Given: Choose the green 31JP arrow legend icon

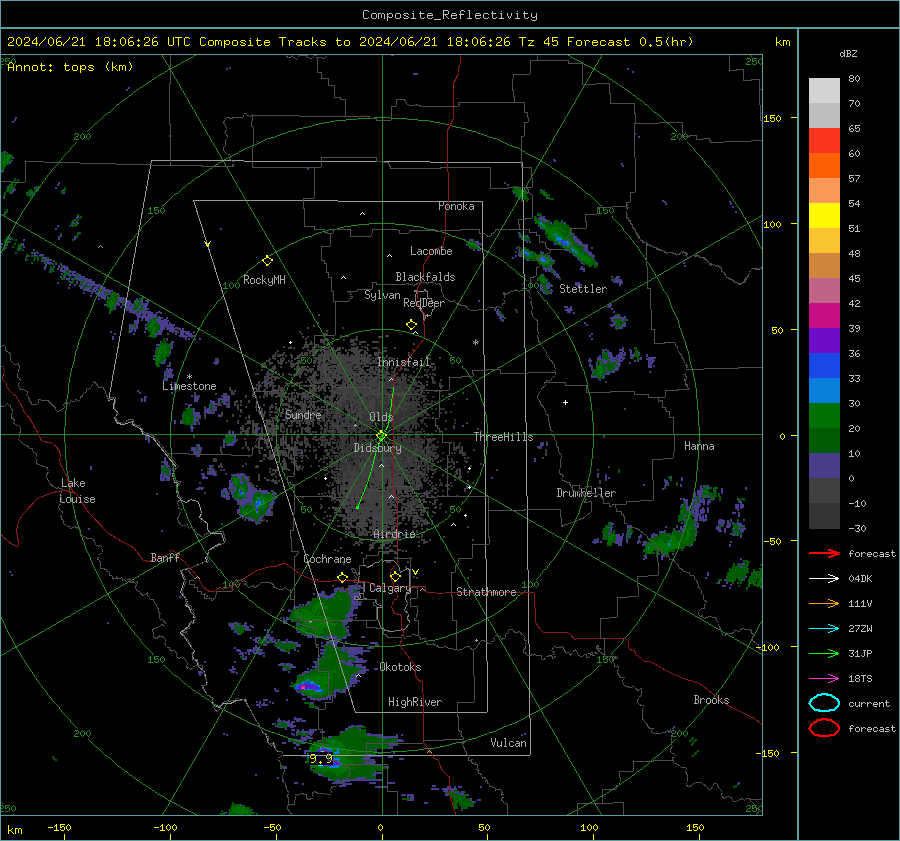Looking at the screenshot, I should 824,653.
